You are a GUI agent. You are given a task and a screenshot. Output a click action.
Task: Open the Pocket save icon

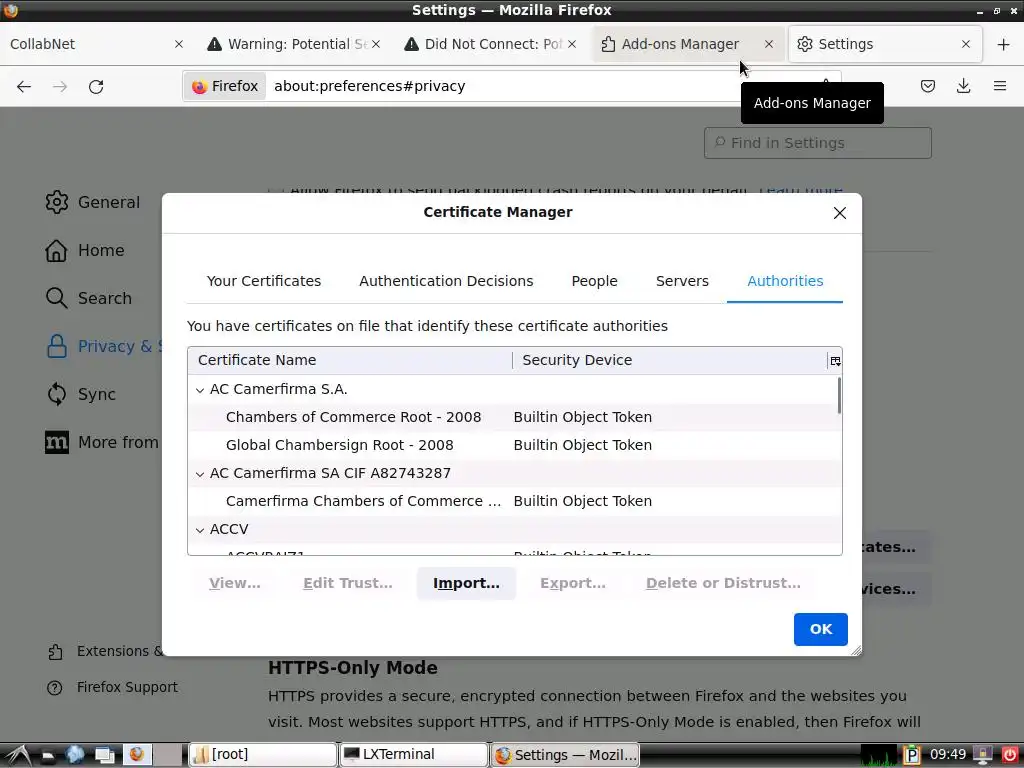tap(927, 86)
